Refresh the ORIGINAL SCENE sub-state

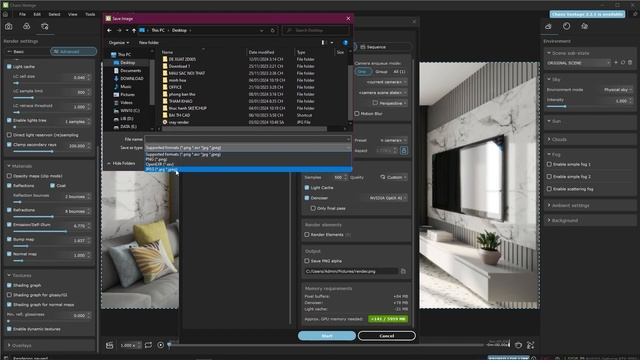tap(623, 63)
